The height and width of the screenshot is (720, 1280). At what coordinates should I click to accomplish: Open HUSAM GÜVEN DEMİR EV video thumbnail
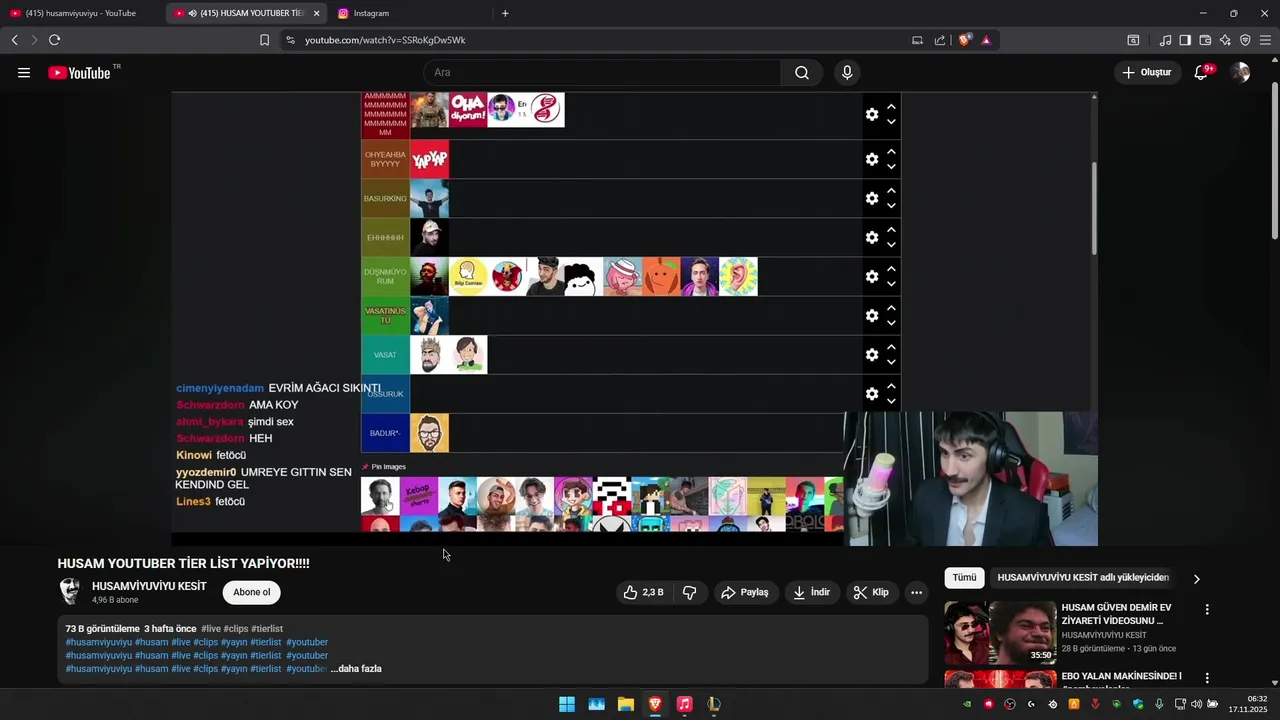1000,633
